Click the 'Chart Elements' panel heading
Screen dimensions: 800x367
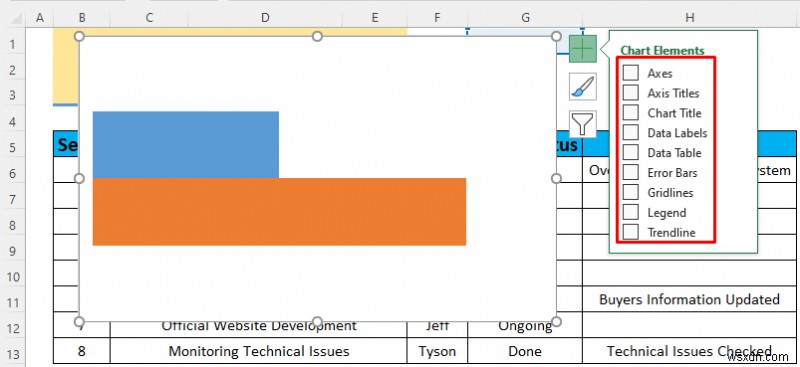[x=662, y=51]
